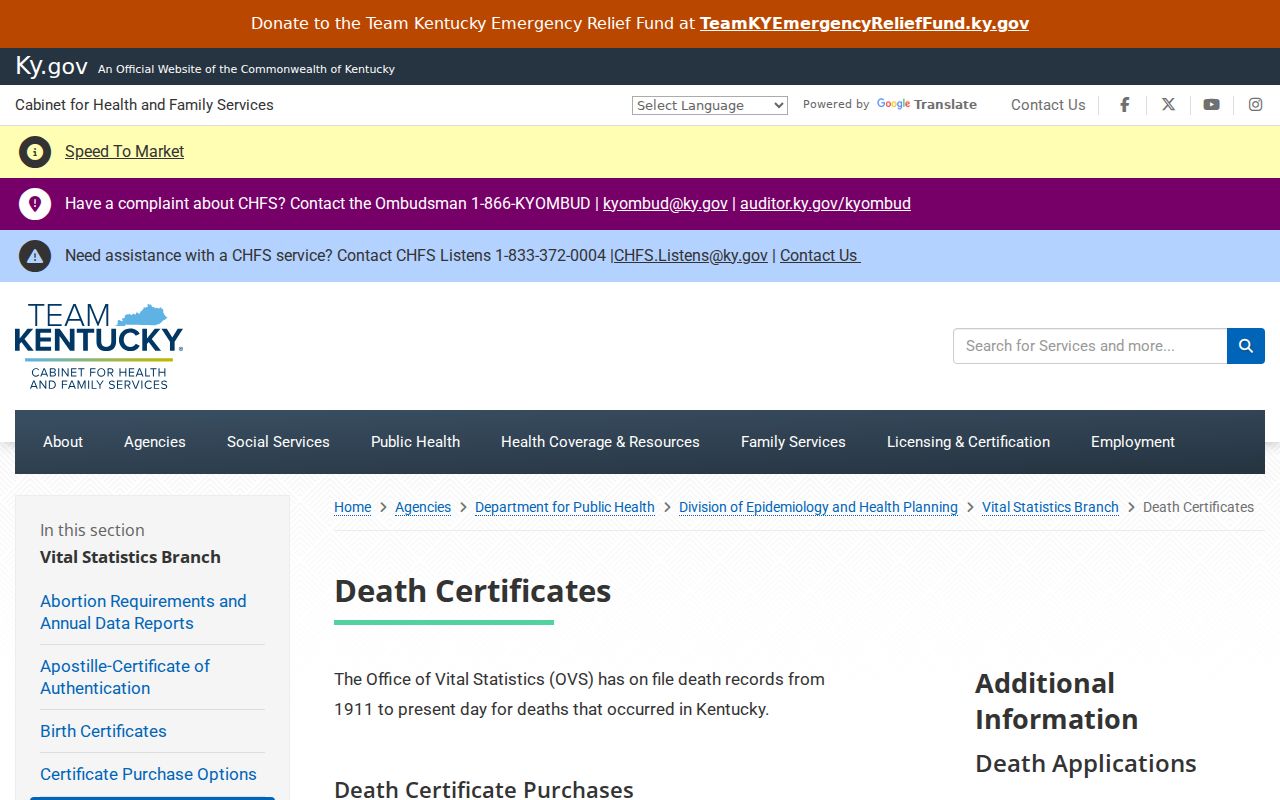Open the CHFS Facebook page icon

click(x=1125, y=105)
